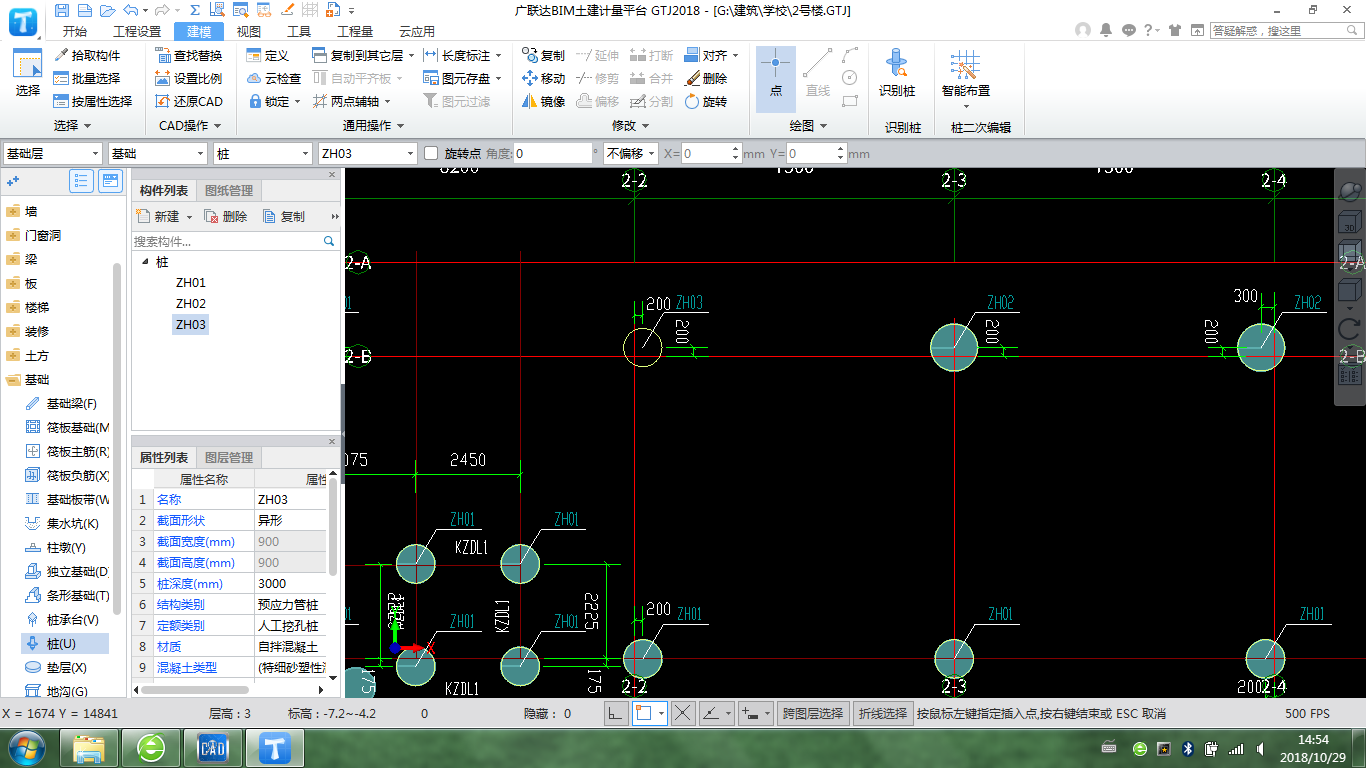Image resolution: width=1366 pixels, height=768 pixels.
Task: Select ZH01 in component tree
Action: 191,282
